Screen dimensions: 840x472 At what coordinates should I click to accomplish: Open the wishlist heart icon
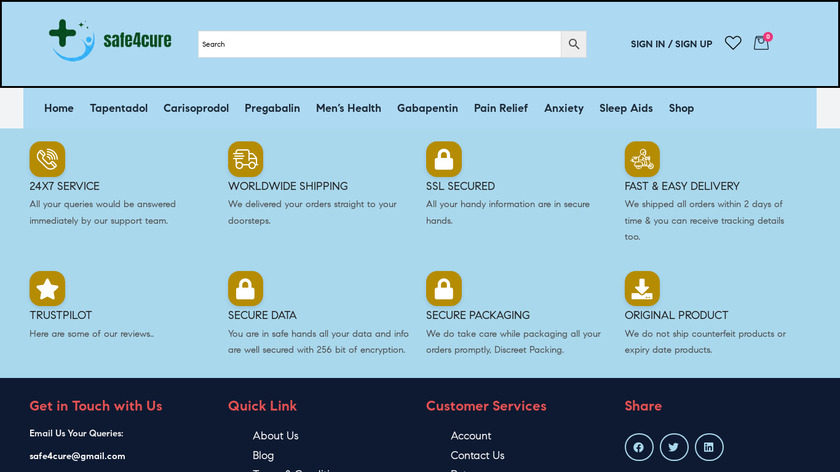(733, 43)
